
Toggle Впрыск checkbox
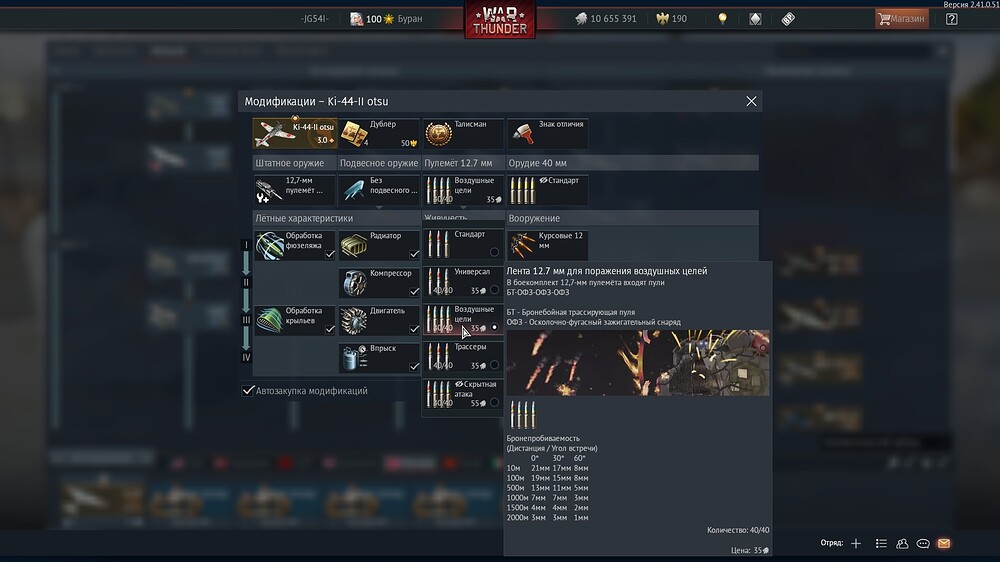(414, 367)
